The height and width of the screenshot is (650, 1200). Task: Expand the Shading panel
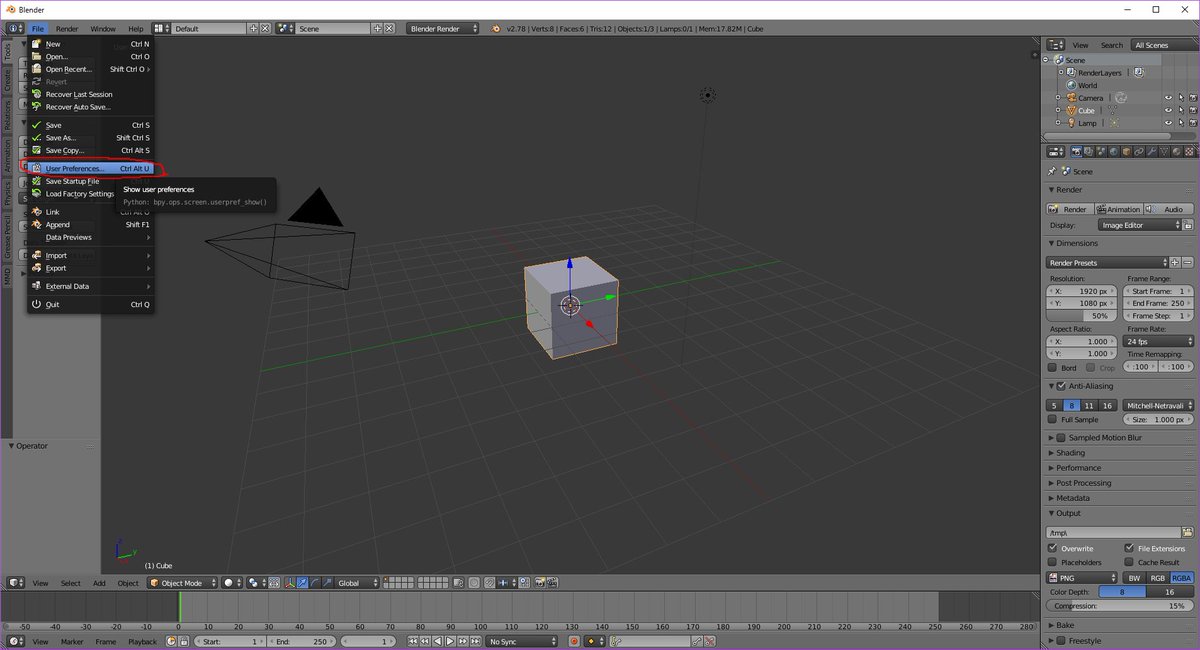click(x=1070, y=453)
